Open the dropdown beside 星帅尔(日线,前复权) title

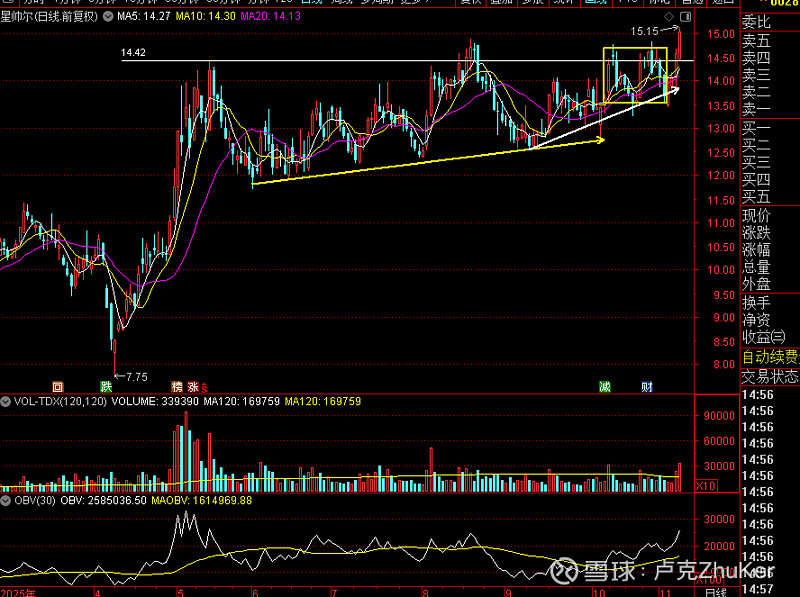pos(108,16)
